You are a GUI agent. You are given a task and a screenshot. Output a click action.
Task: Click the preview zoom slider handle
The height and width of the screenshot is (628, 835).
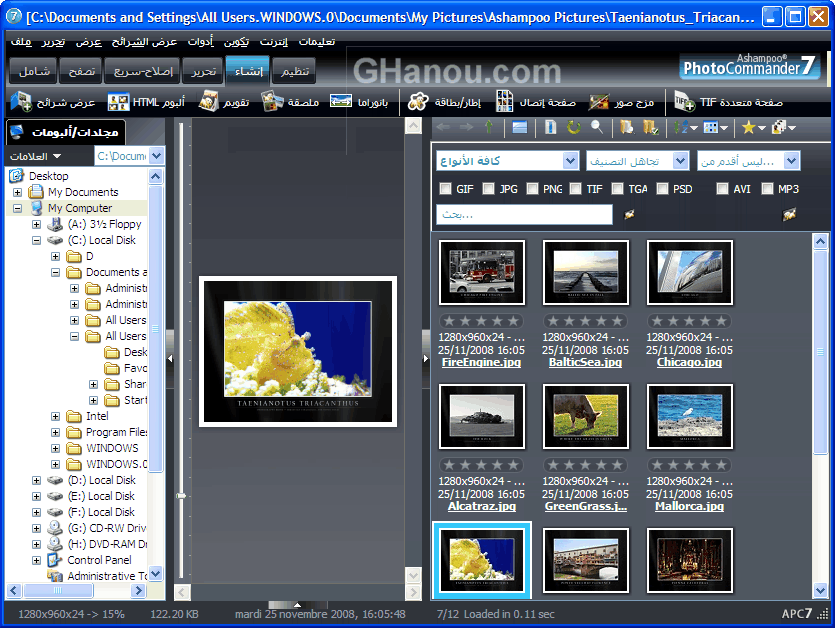pyautogui.click(x=181, y=495)
